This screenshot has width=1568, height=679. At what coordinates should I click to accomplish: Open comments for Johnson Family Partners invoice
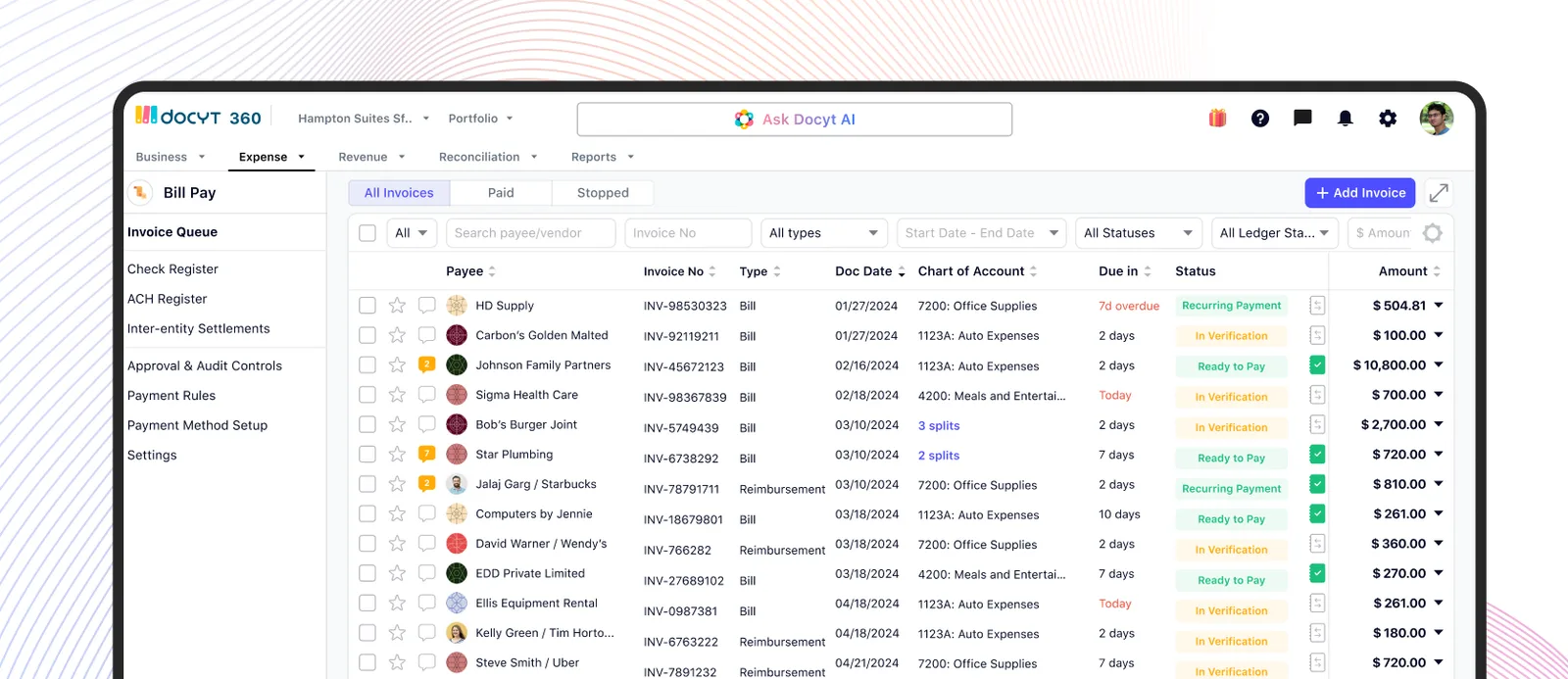[426, 364]
